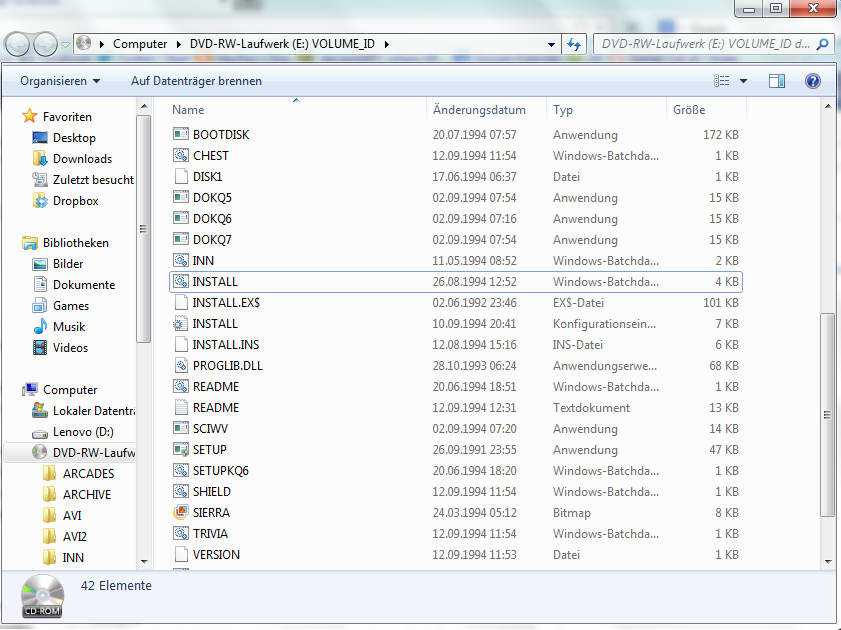Select the README text document
The height and width of the screenshot is (630, 841).
[x=215, y=408]
